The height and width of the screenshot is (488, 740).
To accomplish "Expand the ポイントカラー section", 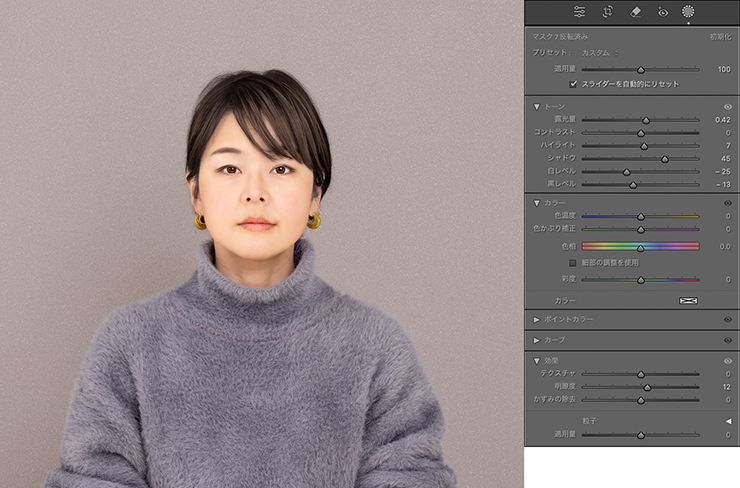I will tap(536, 320).
